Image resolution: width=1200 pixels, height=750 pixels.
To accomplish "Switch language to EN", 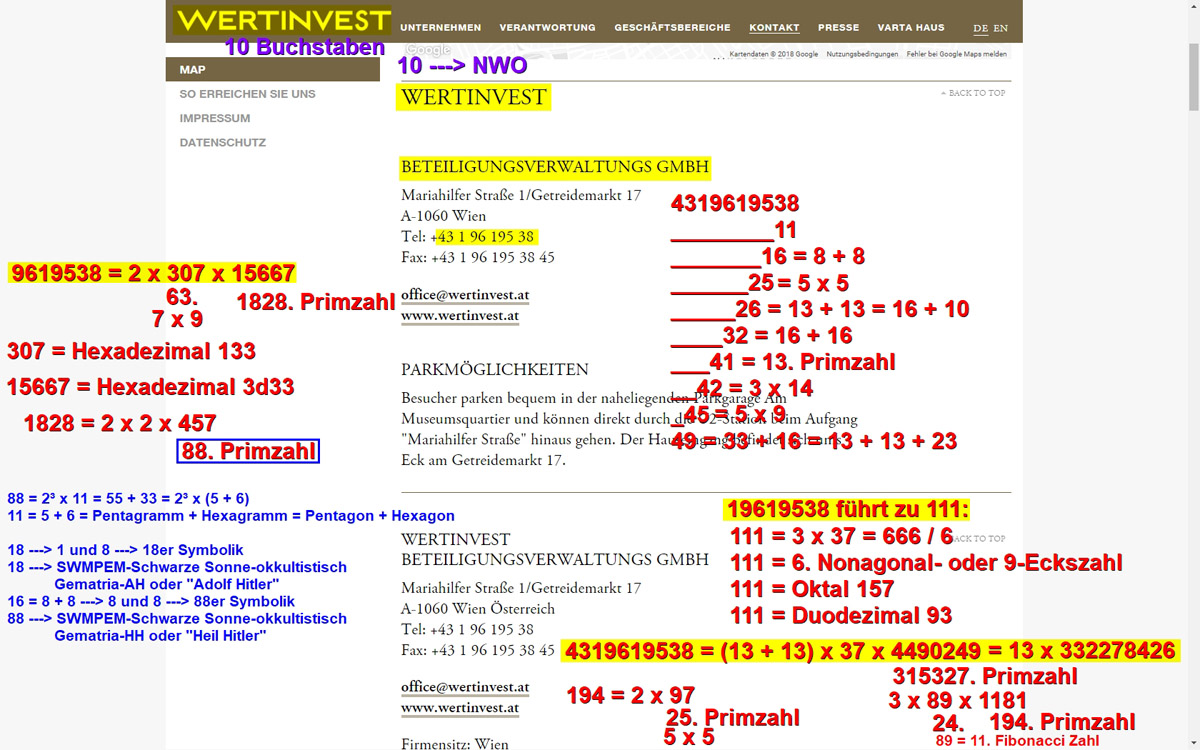I will tap(1000, 29).
